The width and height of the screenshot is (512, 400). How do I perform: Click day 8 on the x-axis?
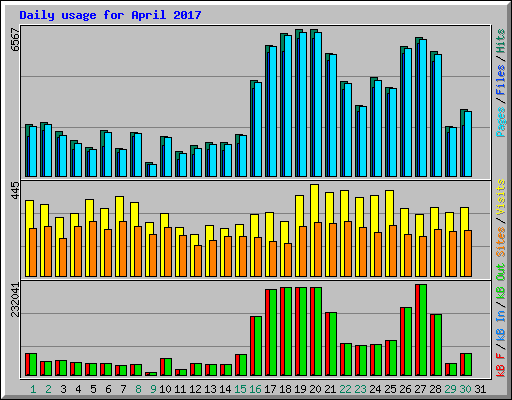[x=138, y=389]
